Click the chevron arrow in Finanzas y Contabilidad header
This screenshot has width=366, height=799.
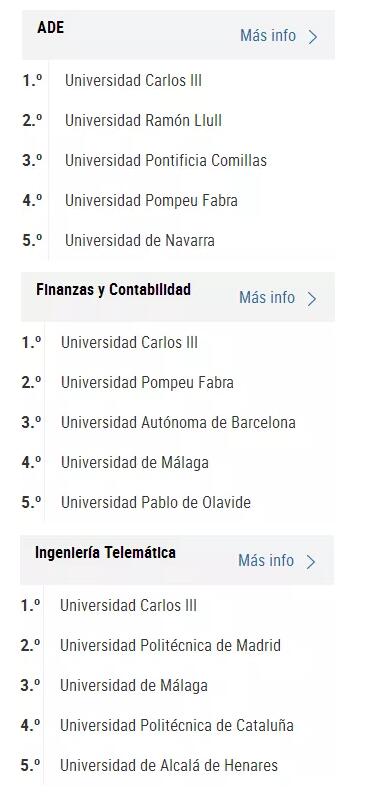point(311,299)
